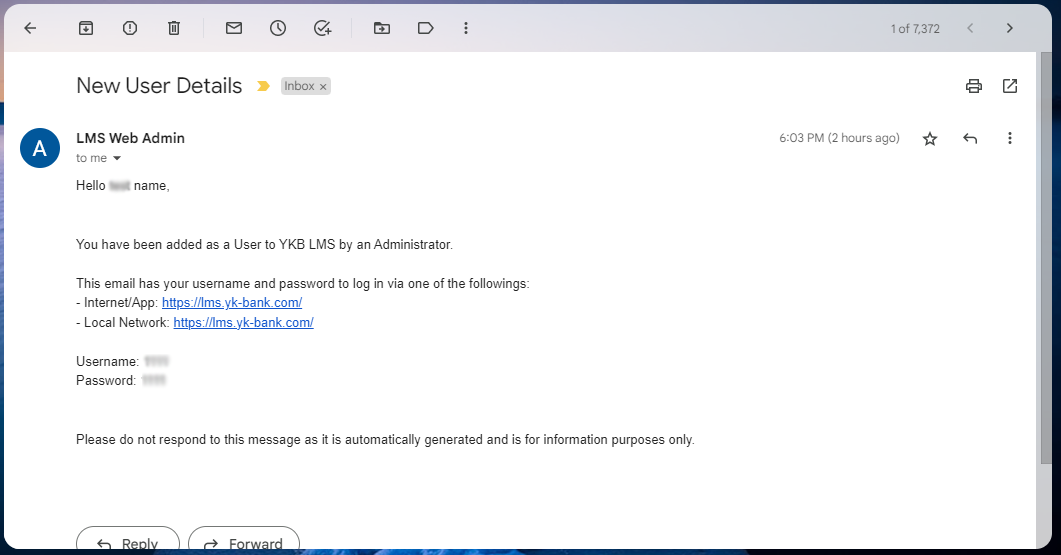Viewport: 1061px width, 555px height.
Task: Print the New User Details email
Action: pyautogui.click(x=974, y=86)
